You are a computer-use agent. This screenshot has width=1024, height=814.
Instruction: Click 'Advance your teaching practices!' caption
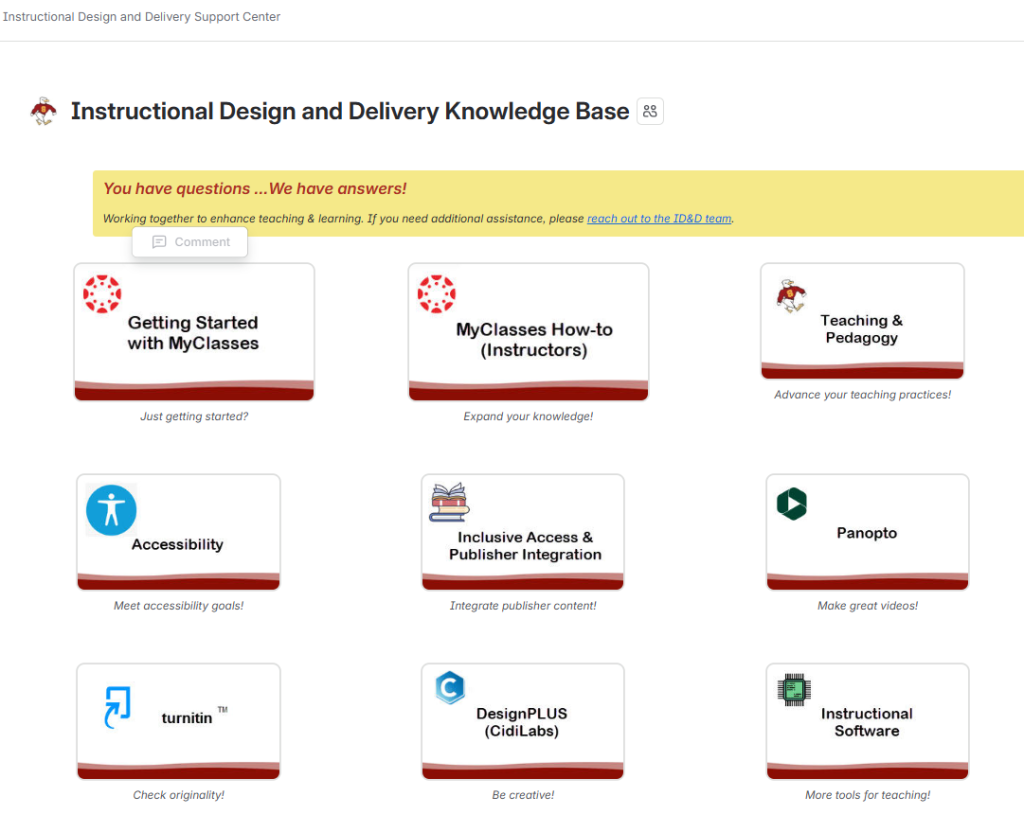(x=862, y=395)
